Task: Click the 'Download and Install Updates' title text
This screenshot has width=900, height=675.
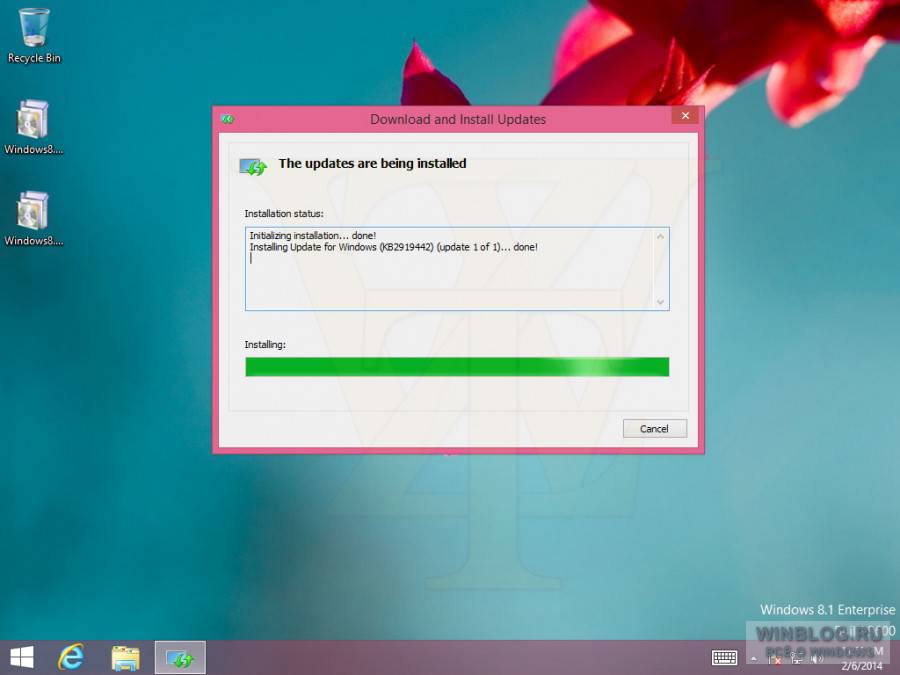Action: pos(458,119)
